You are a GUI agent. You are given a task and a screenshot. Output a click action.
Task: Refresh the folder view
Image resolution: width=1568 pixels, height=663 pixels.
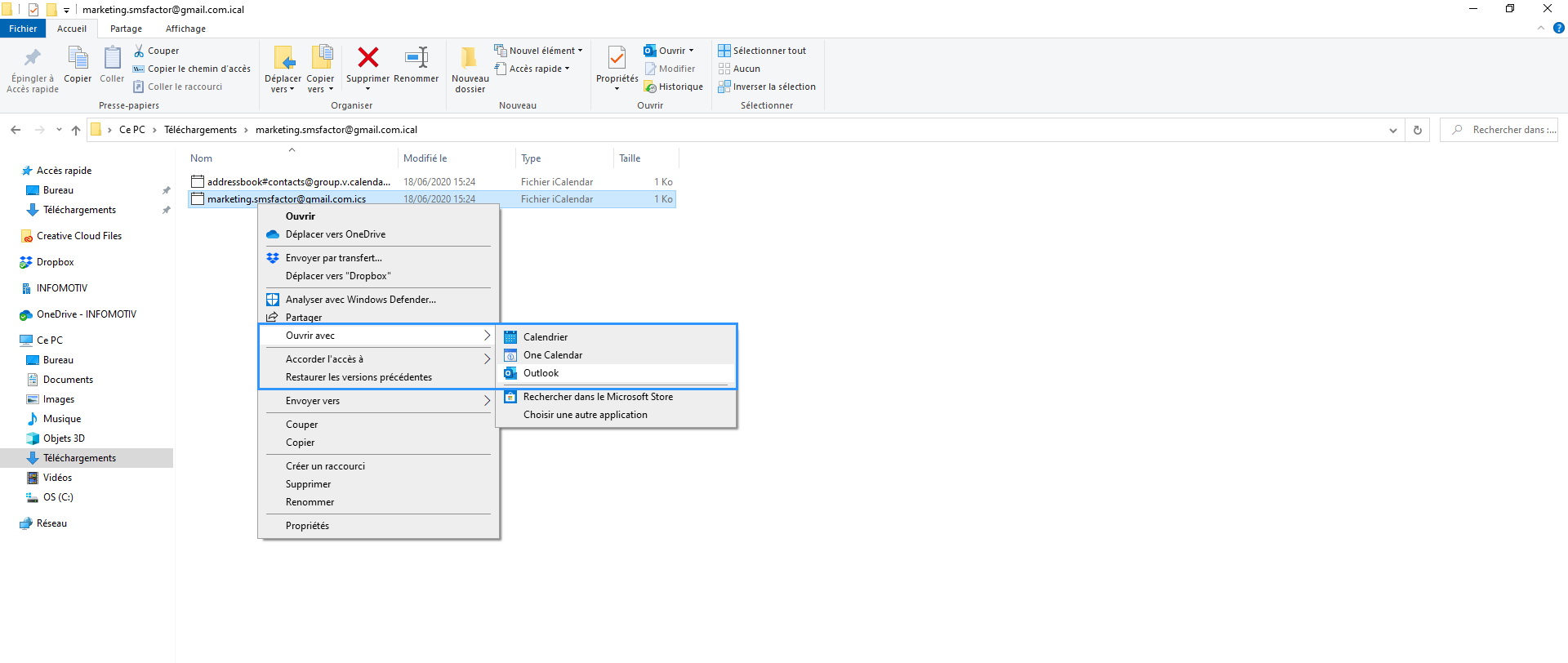point(1418,130)
